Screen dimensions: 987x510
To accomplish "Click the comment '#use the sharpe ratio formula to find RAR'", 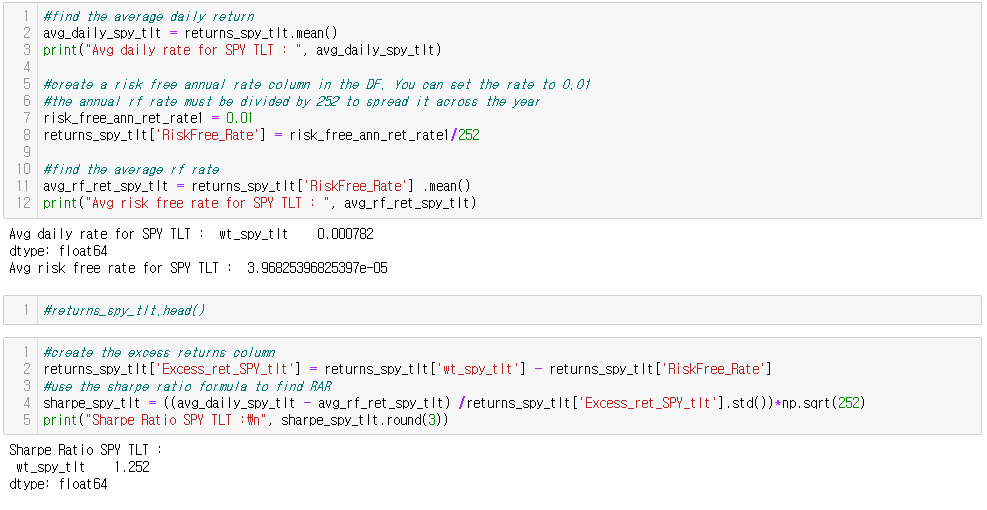I will click(187, 386).
